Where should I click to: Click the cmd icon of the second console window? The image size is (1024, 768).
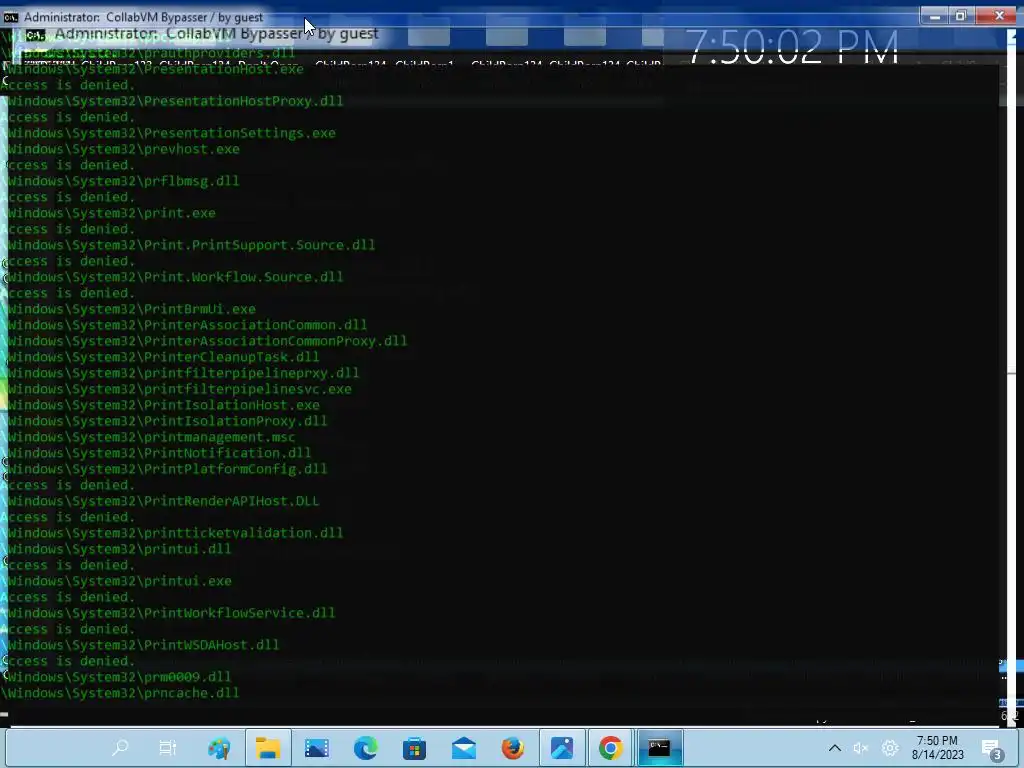click(35, 34)
